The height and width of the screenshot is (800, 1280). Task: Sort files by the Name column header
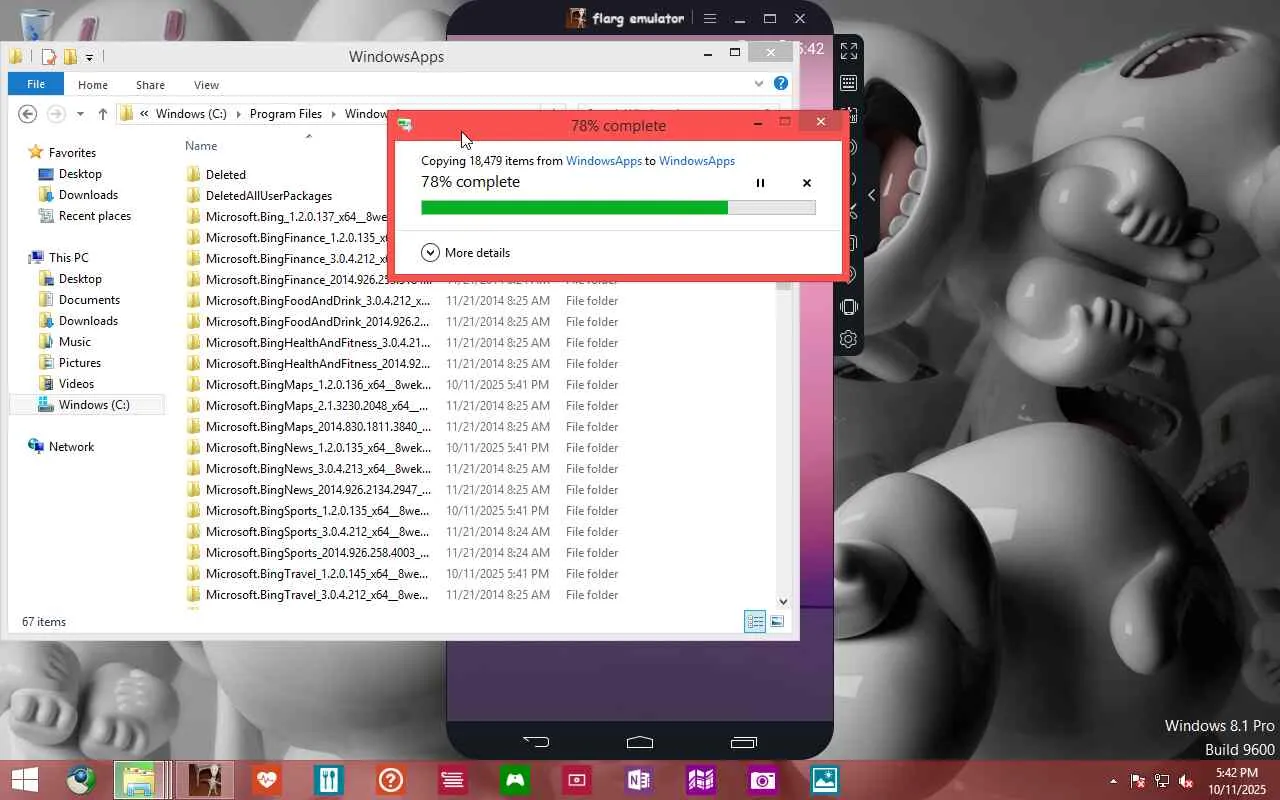click(201, 146)
